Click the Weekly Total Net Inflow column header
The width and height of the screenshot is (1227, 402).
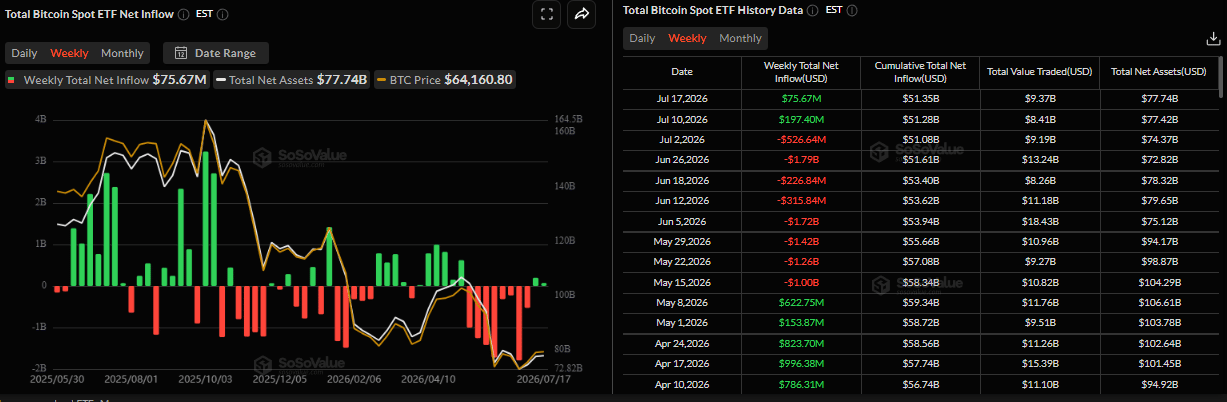[x=800, y=72]
